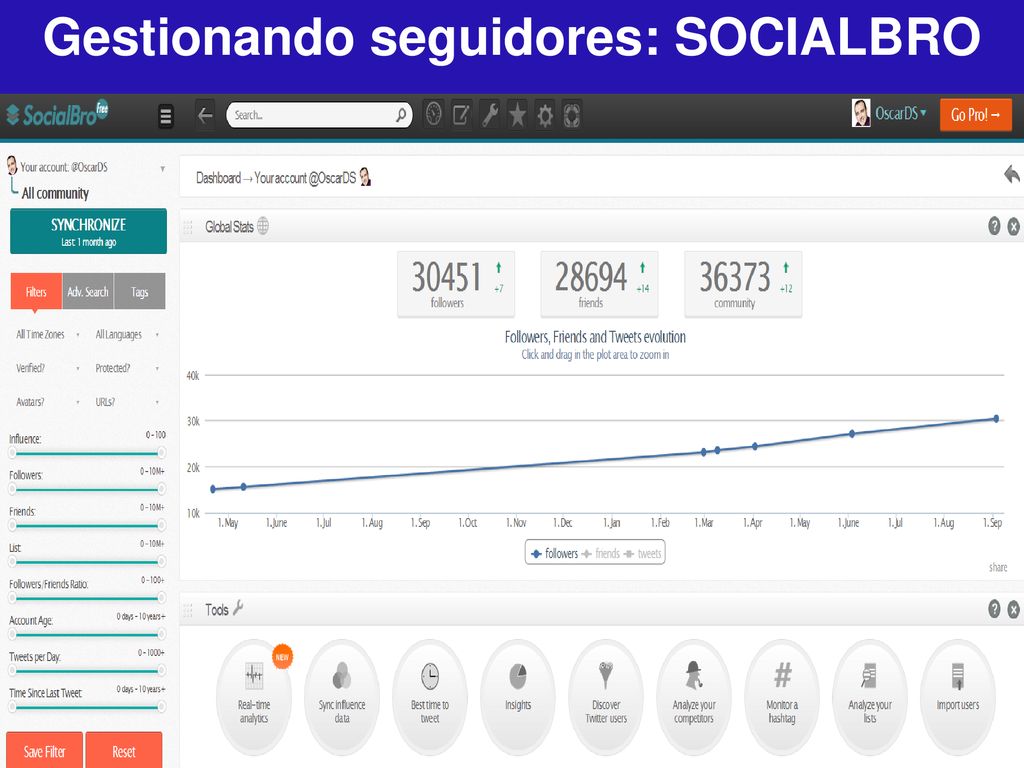The height and width of the screenshot is (768, 1024).
Task: Switch to Adv. Search tab
Action: [x=88, y=291]
